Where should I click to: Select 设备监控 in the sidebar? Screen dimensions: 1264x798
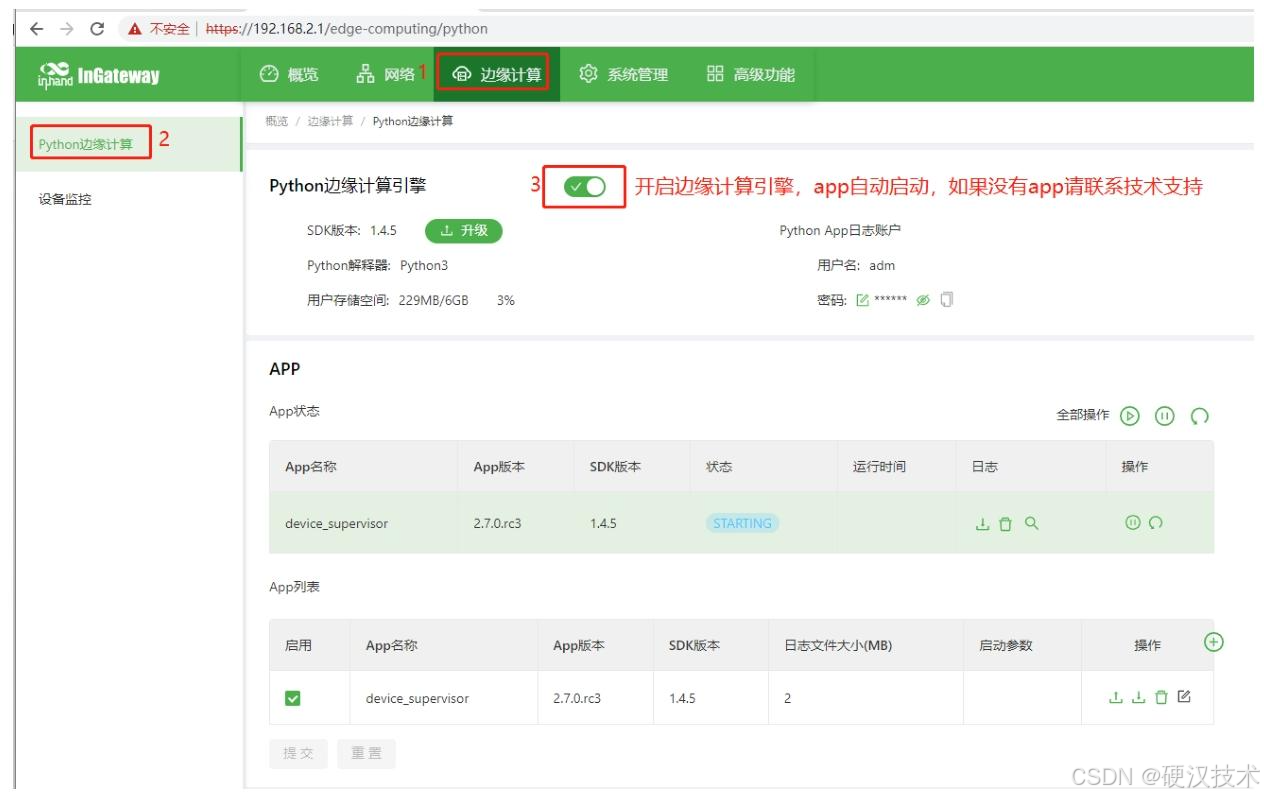coord(65,199)
